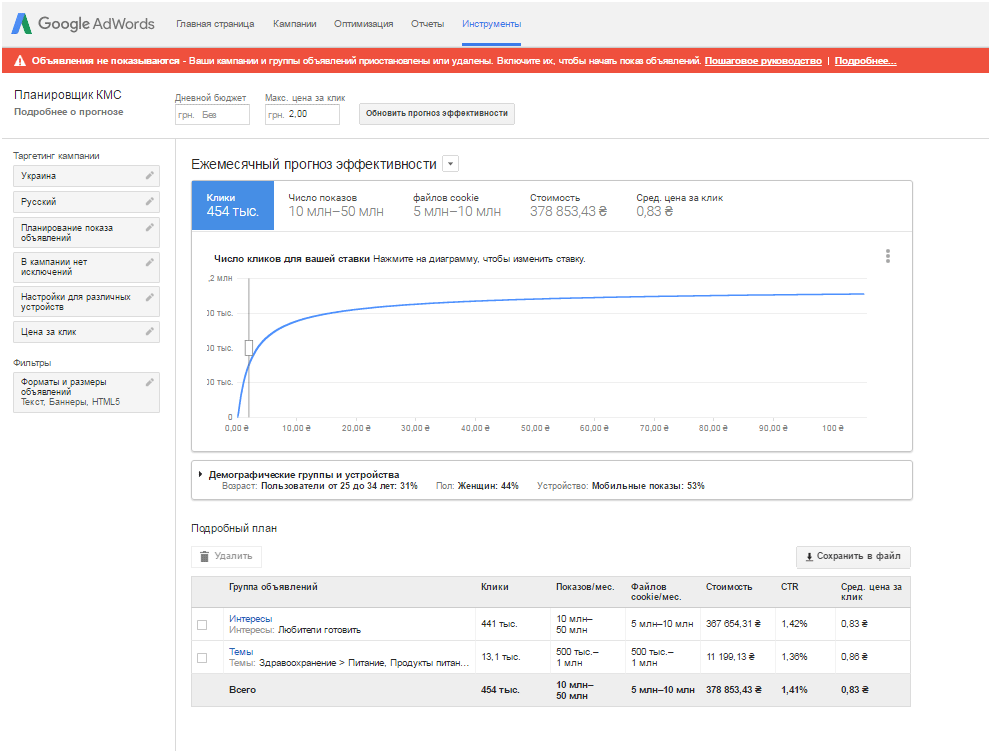This screenshot has height=753, width=991.
Task: Click the Сохранить в файл button
Action: point(853,556)
